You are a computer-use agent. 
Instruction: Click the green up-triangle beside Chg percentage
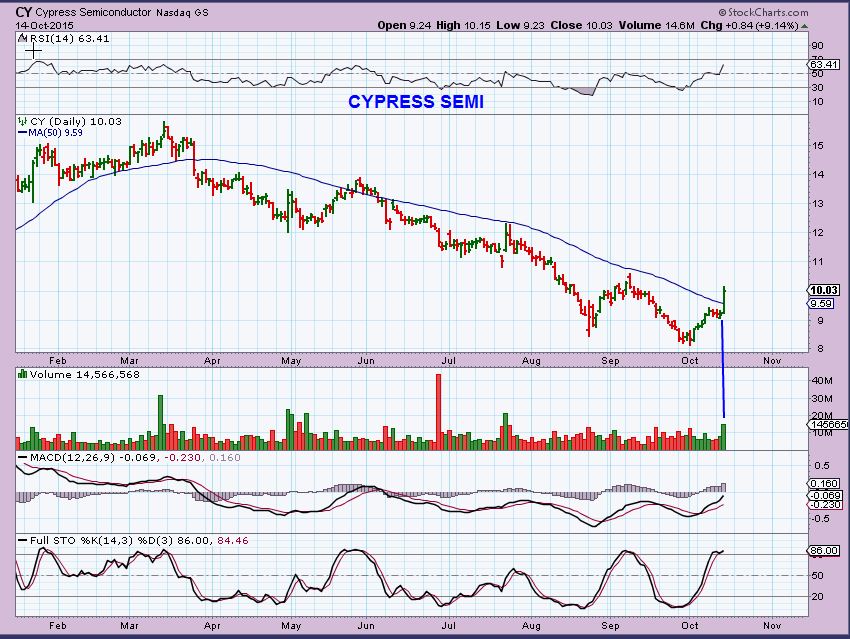(x=804, y=26)
